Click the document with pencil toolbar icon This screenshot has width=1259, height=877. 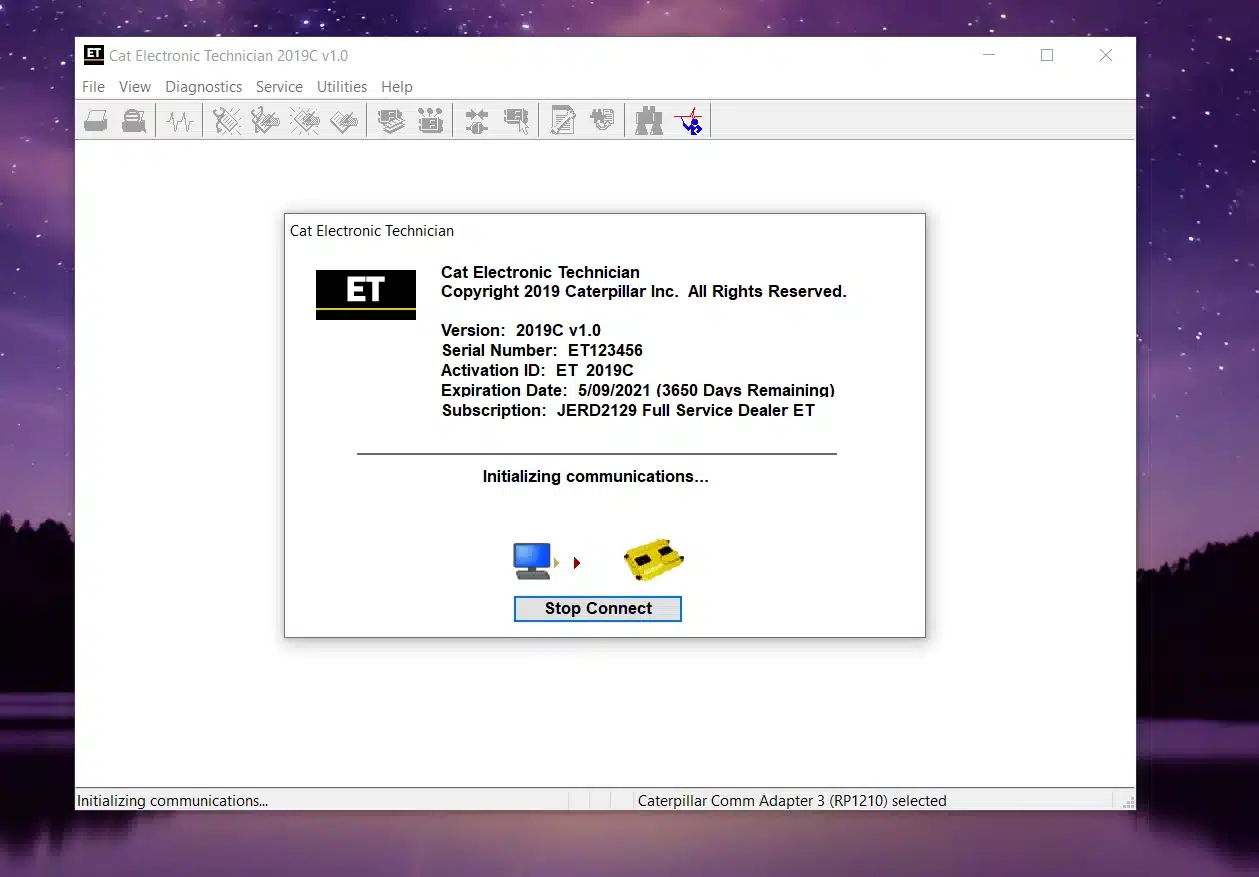(x=563, y=122)
